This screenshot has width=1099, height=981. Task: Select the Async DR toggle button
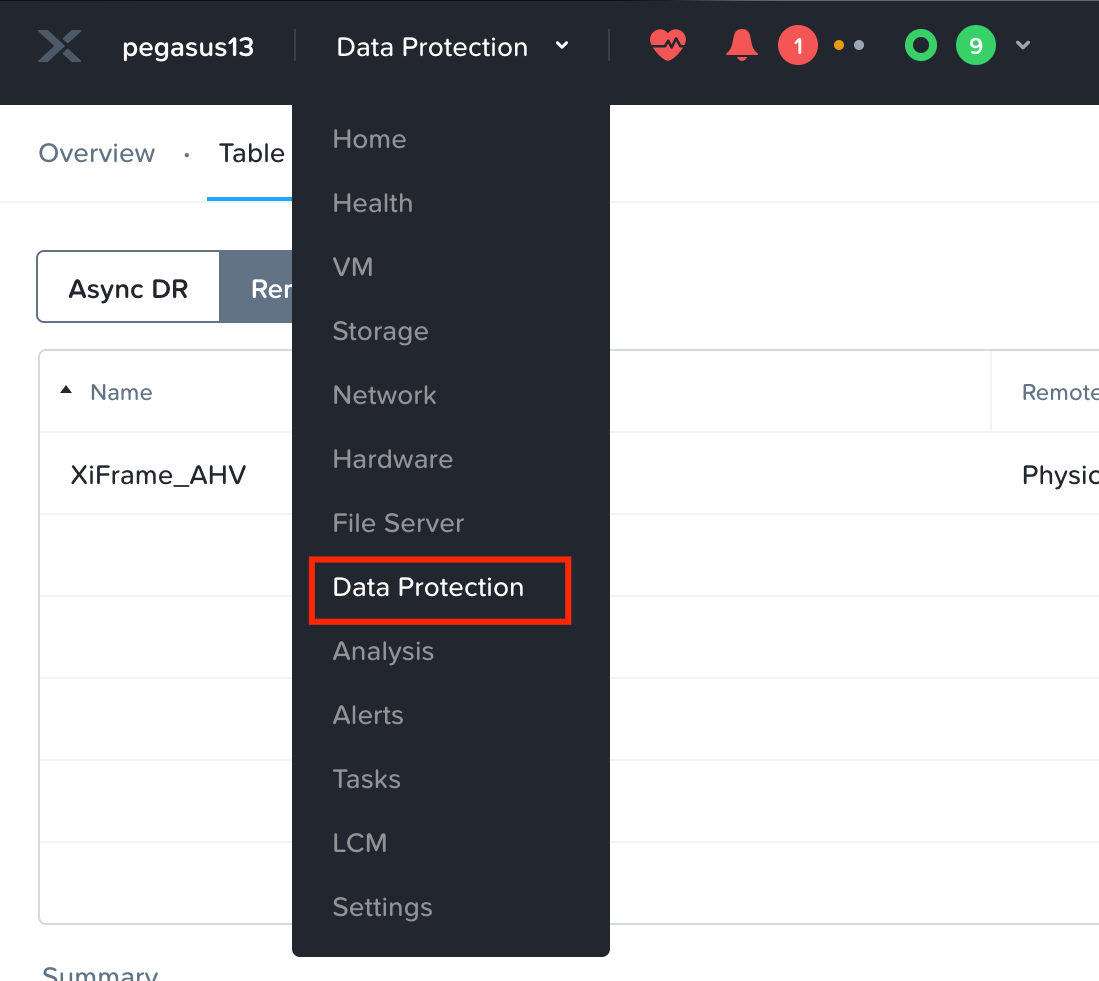128,289
